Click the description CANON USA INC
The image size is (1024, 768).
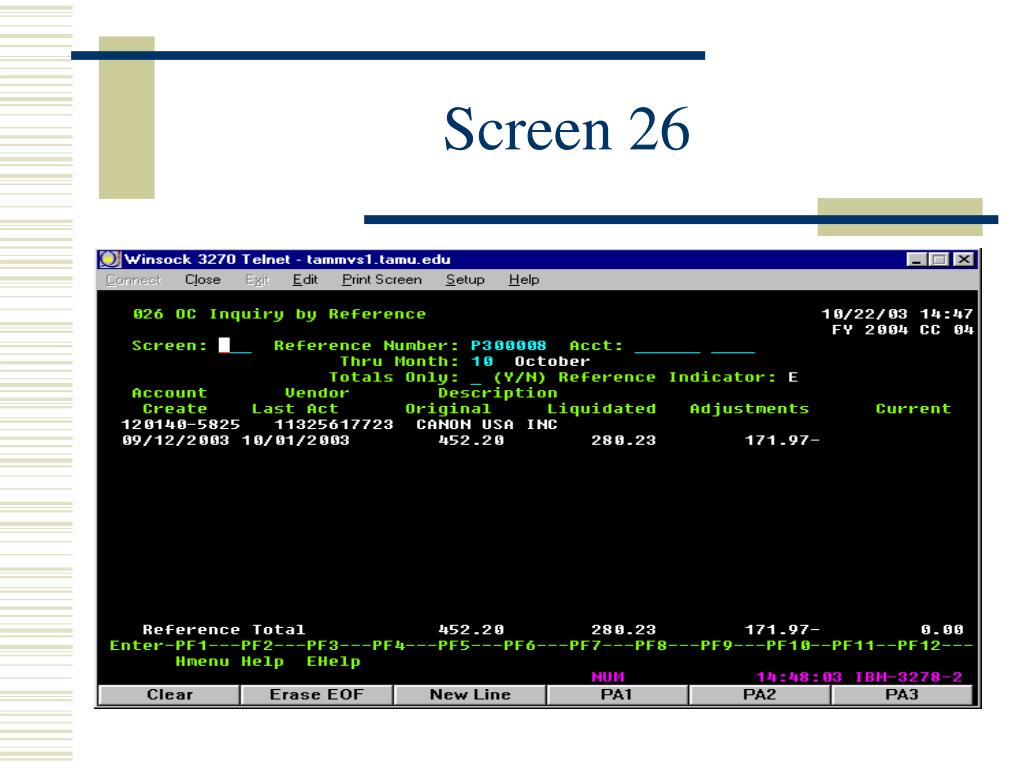[x=487, y=424]
